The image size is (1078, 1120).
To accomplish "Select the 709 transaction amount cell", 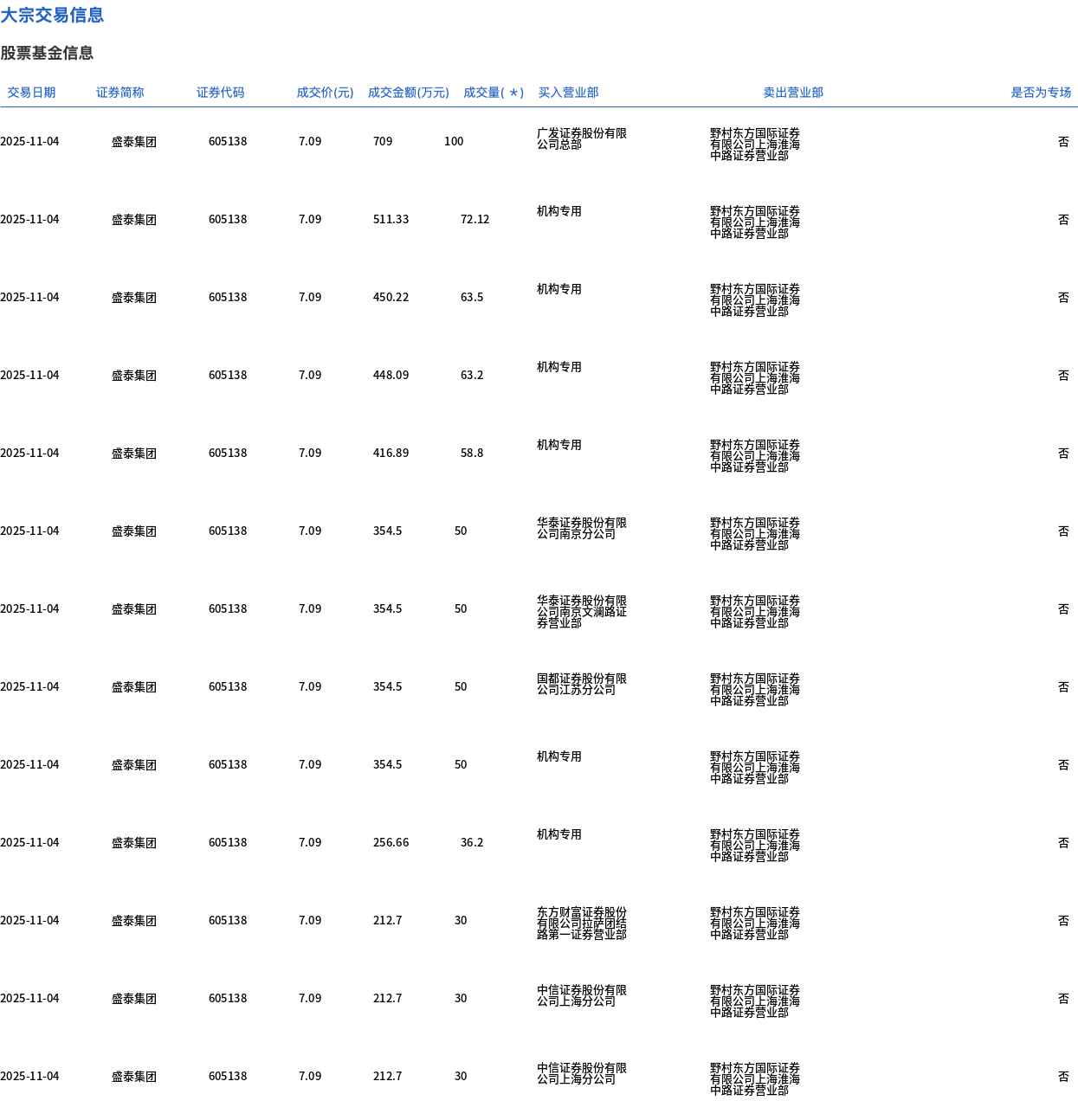I will click(x=383, y=142).
